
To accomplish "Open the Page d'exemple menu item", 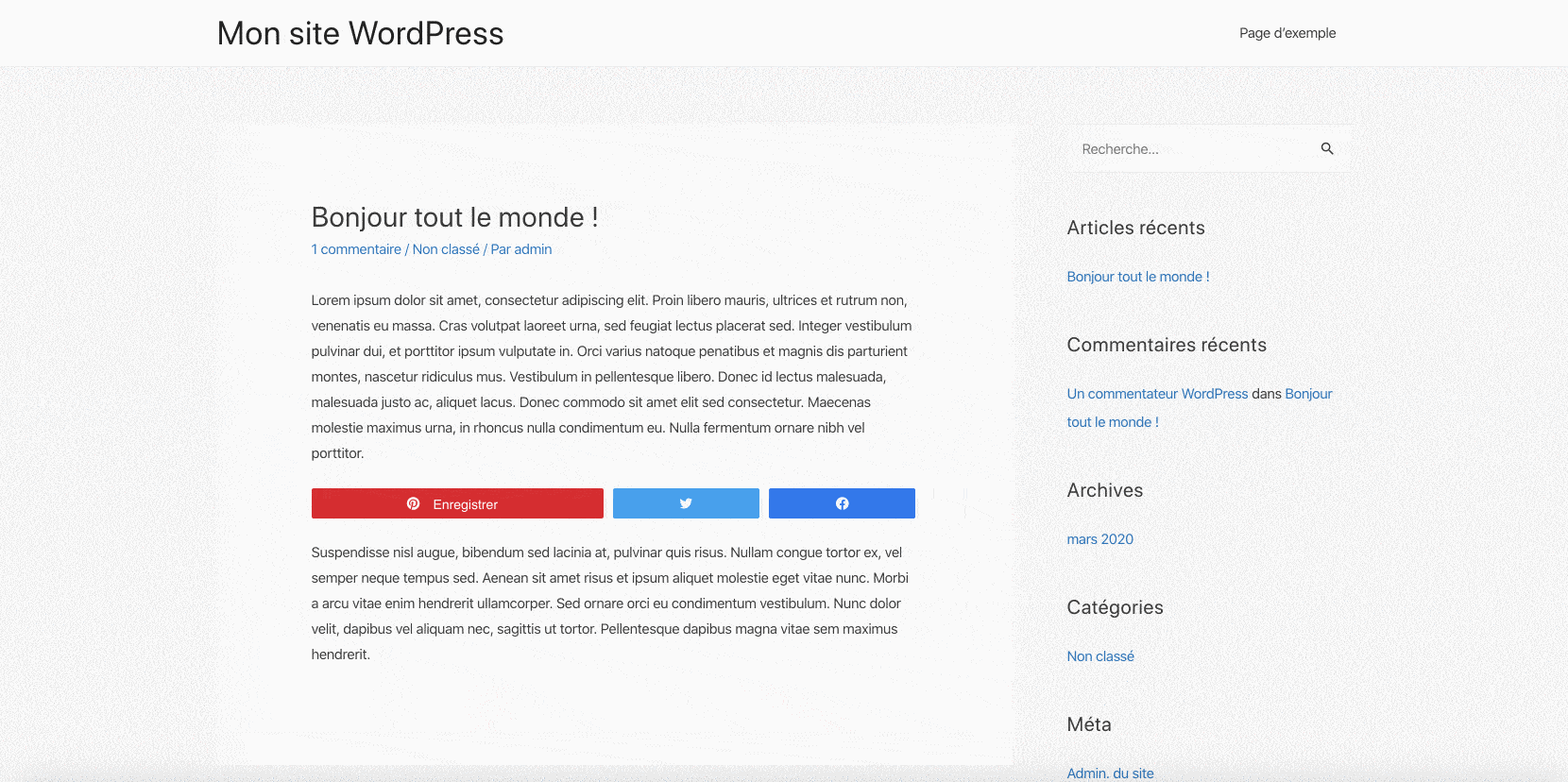I will pos(1287,33).
